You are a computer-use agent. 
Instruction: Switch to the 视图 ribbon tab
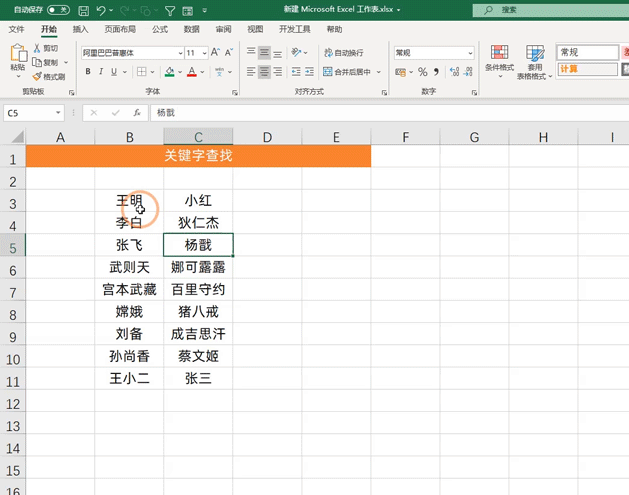point(255,29)
